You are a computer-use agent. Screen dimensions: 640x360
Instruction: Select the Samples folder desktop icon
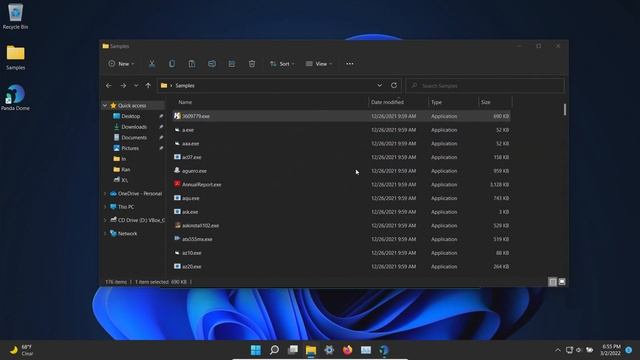click(x=16, y=58)
